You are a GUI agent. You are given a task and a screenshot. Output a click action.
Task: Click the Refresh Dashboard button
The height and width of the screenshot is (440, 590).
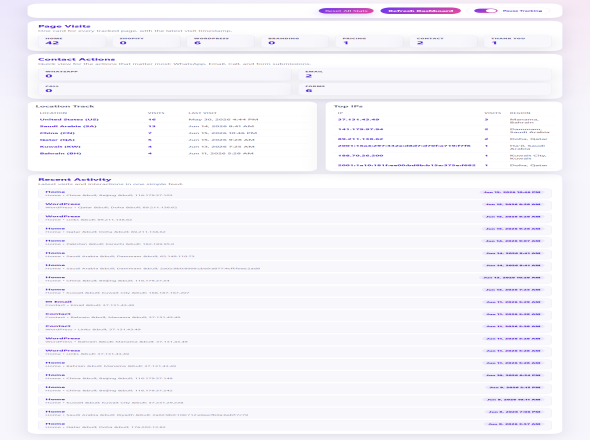420,11
